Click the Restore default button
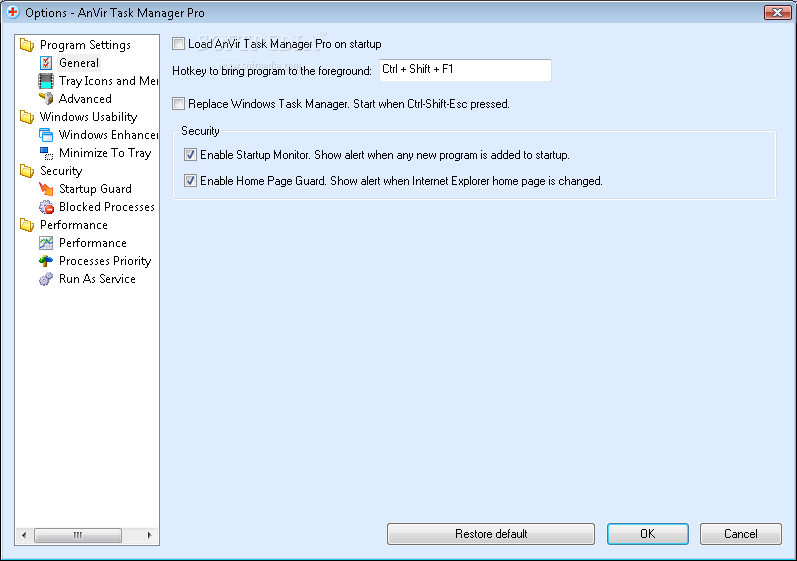The image size is (797, 561). 491,534
